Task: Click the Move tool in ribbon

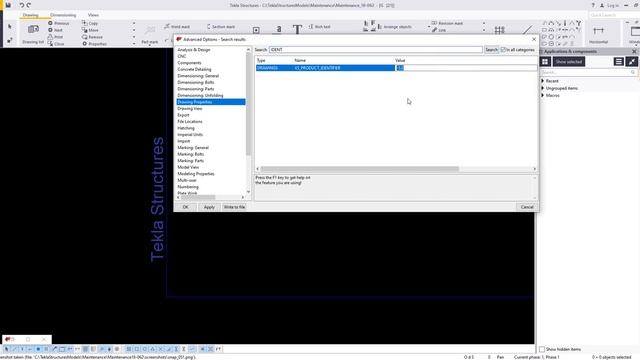Action: coord(90,30)
